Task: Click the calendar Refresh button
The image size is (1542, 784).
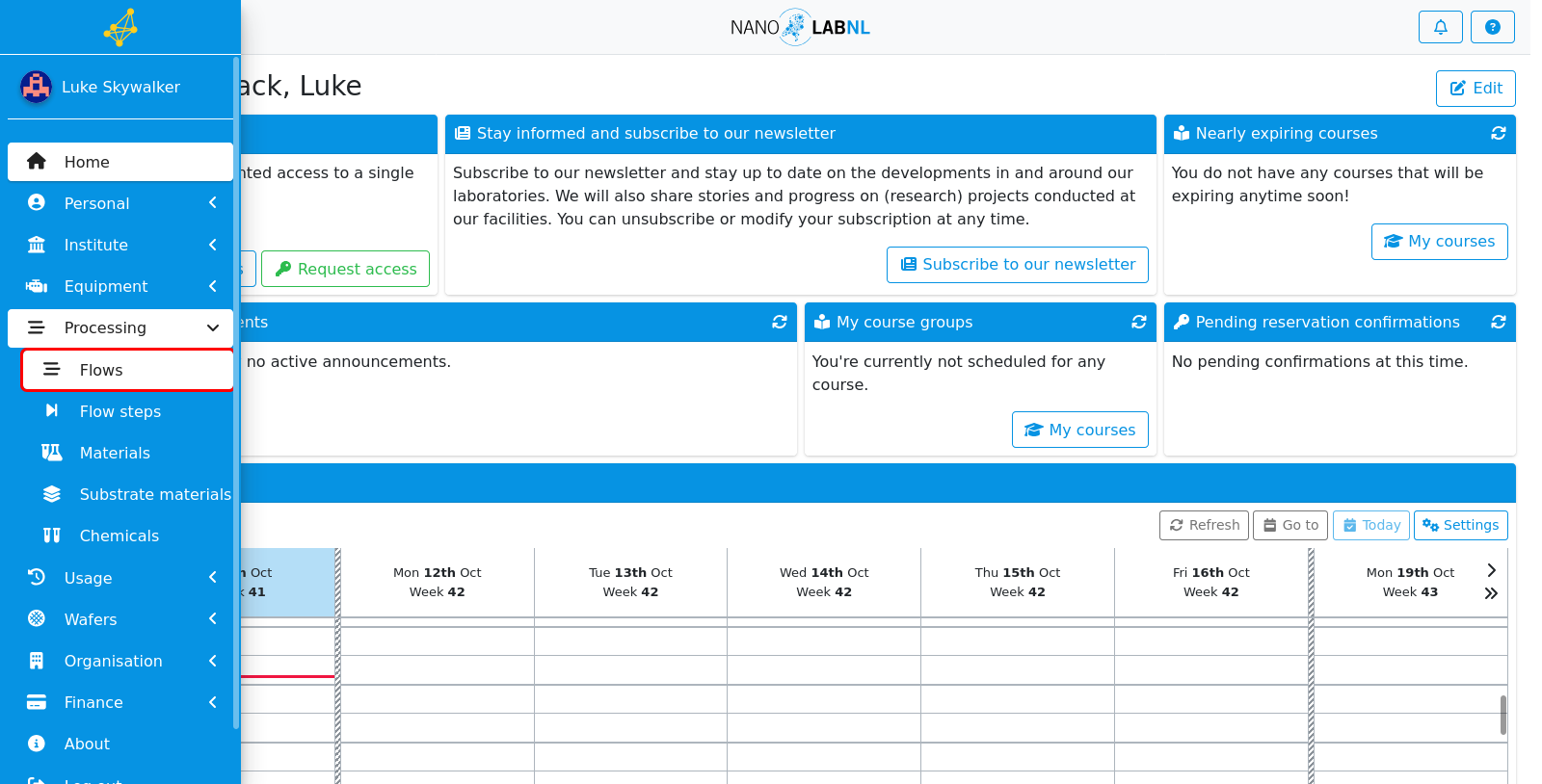Action: 1204,525
